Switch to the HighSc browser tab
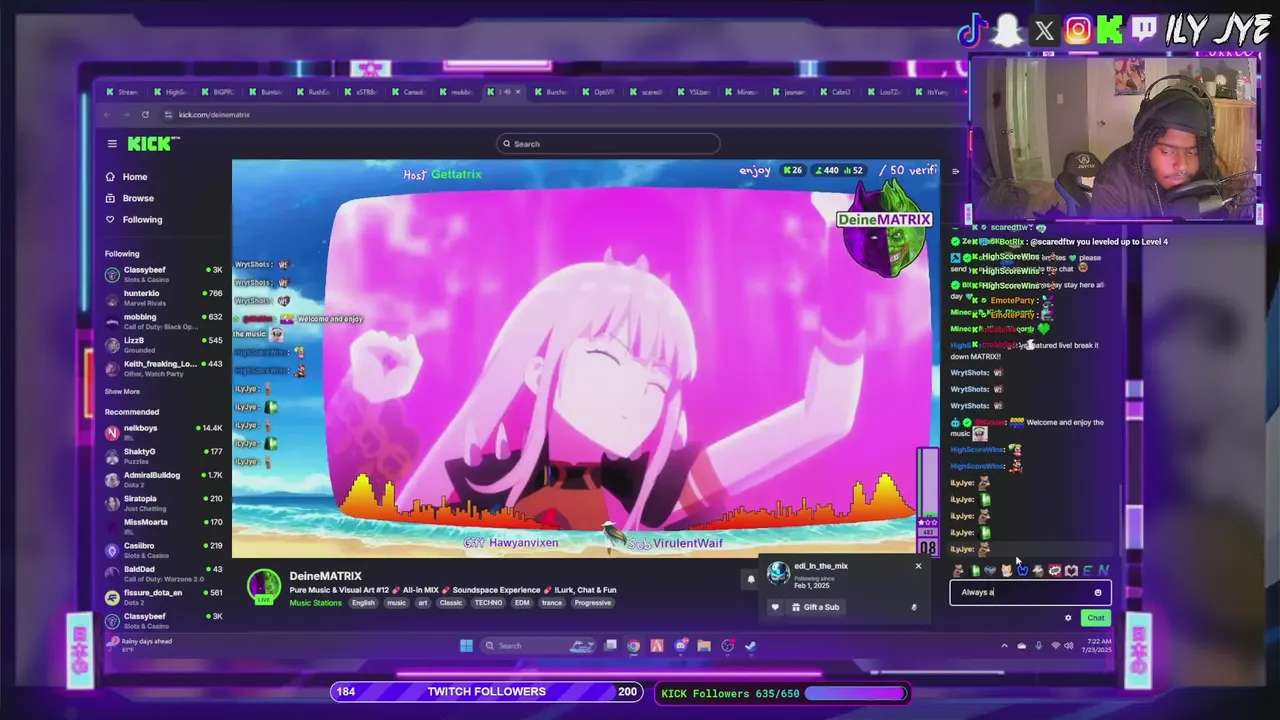This screenshot has width=1280, height=720. click(x=171, y=92)
